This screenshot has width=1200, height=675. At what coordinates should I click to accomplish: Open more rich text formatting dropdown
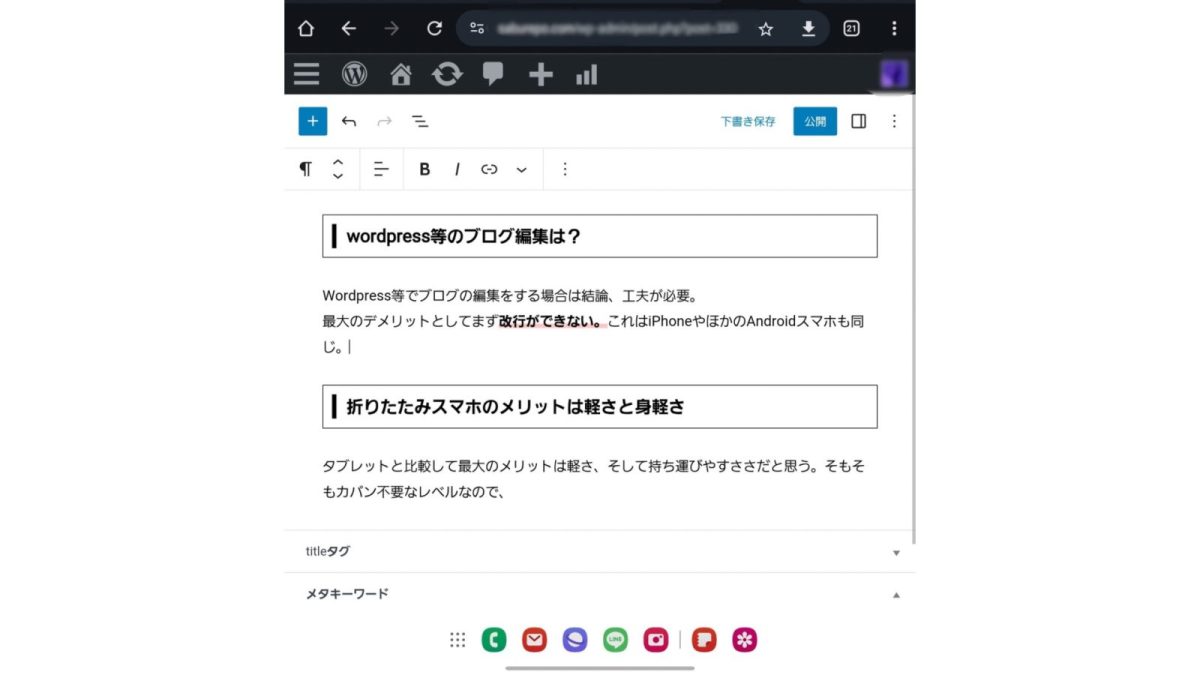pyautogui.click(x=521, y=169)
